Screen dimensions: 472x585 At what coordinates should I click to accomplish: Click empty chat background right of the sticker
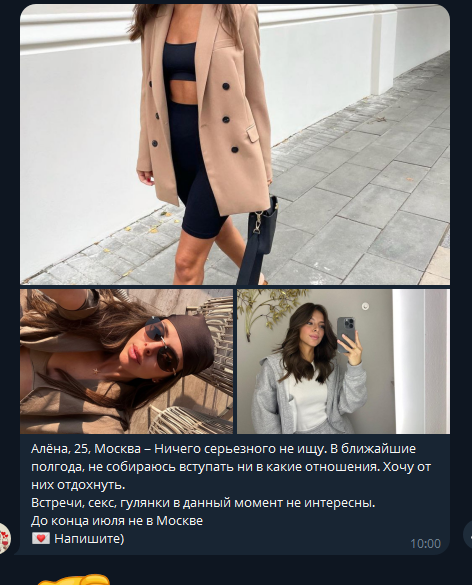click(291, 573)
